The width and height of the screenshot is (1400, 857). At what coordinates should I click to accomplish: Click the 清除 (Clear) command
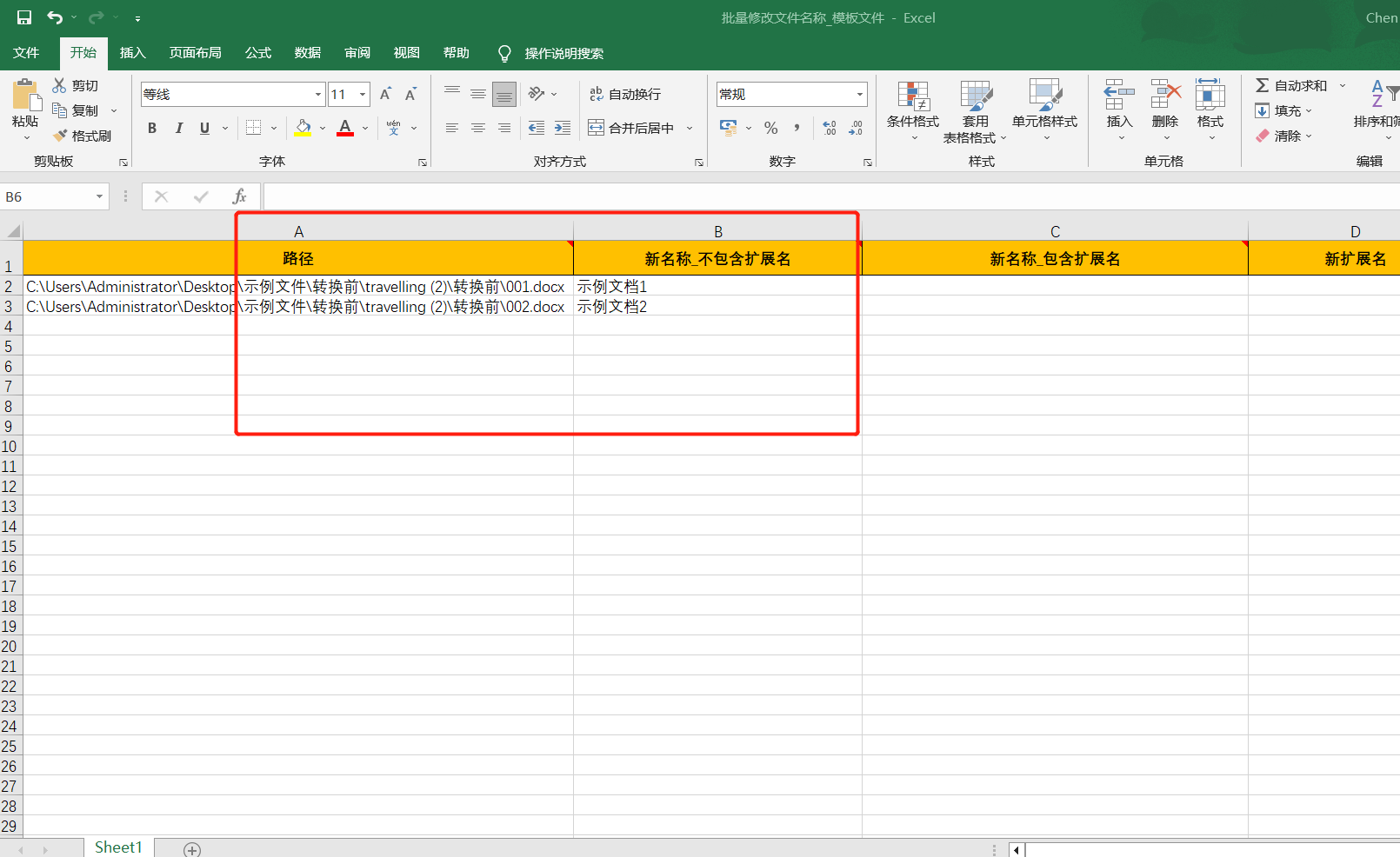(1287, 136)
